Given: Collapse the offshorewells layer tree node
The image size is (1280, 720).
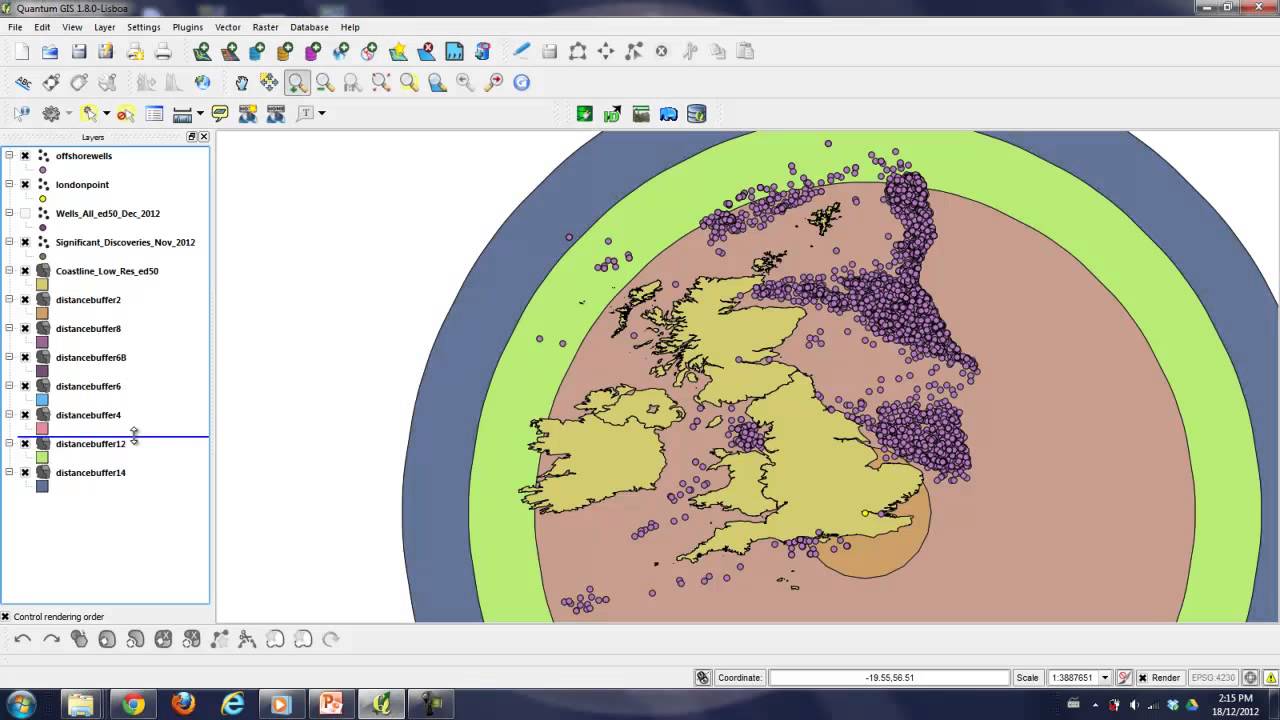Looking at the screenshot, I should 9,156.
